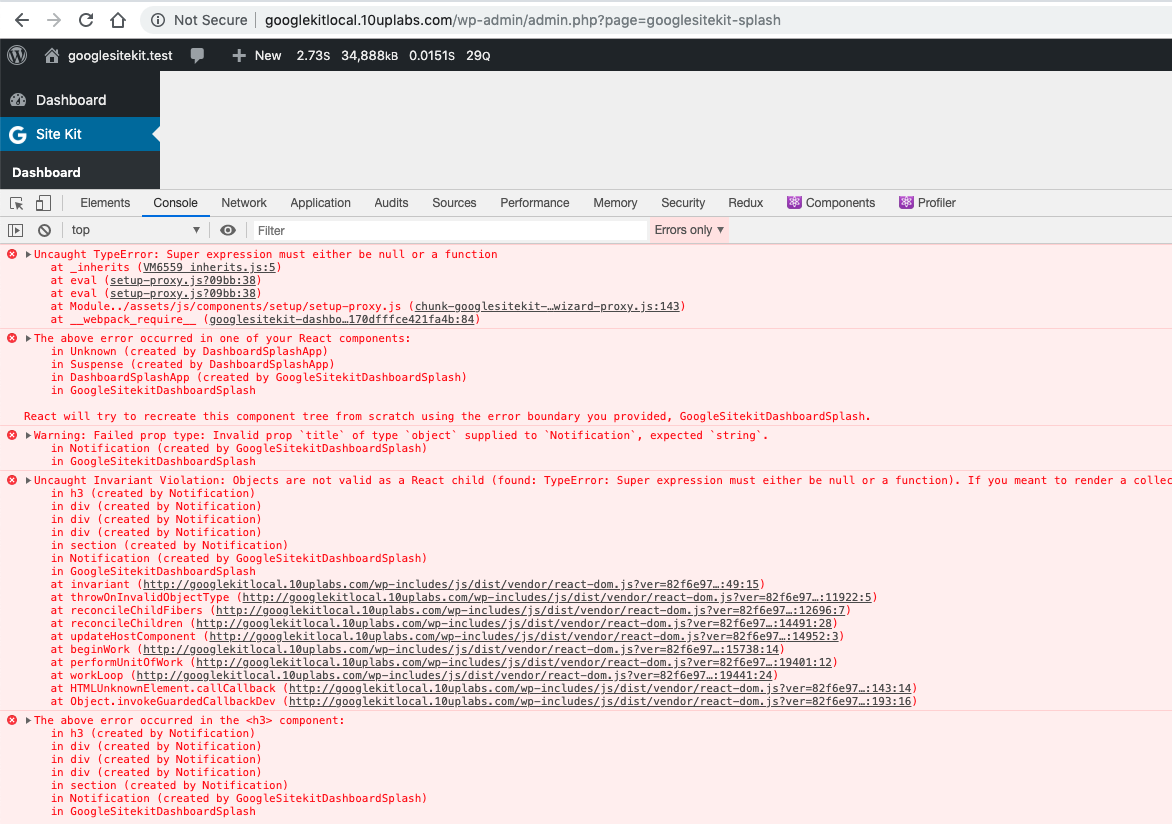Switch to the Performance tab

click(534, 203)
